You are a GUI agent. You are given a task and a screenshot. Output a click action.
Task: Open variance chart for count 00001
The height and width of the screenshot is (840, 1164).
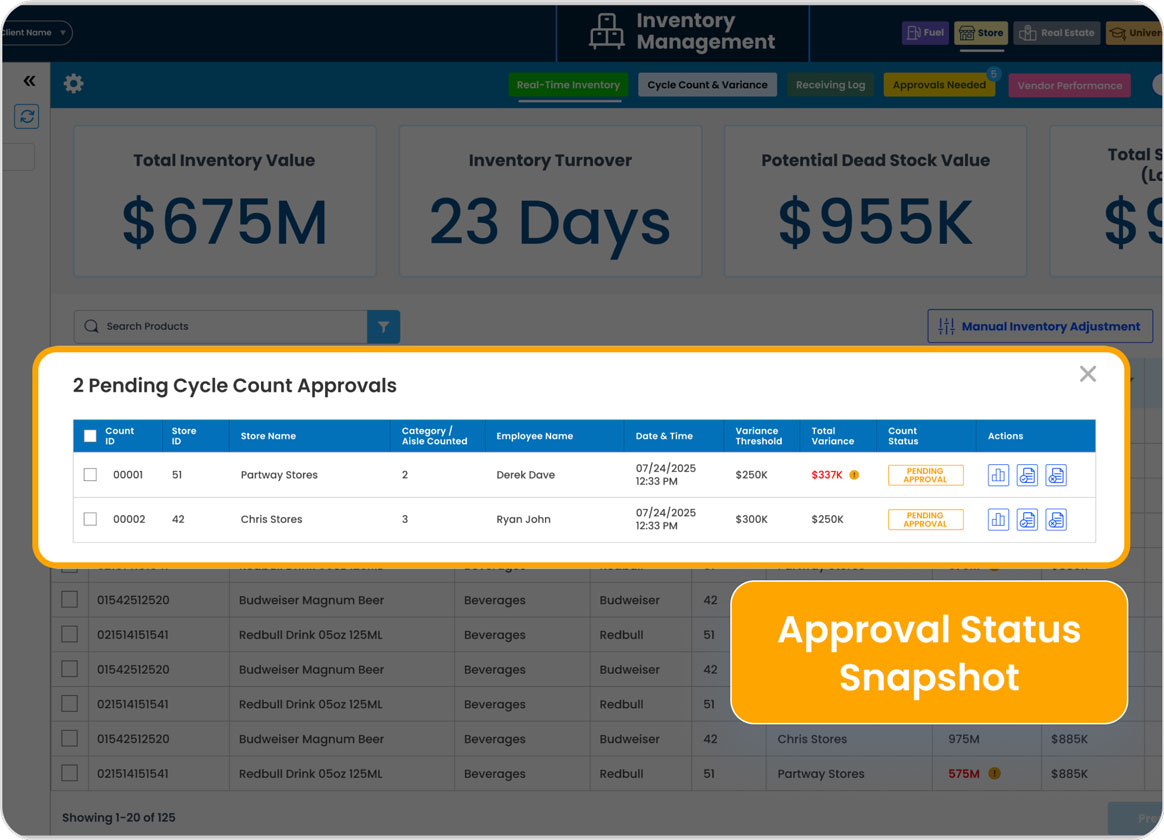coord(998,475)
